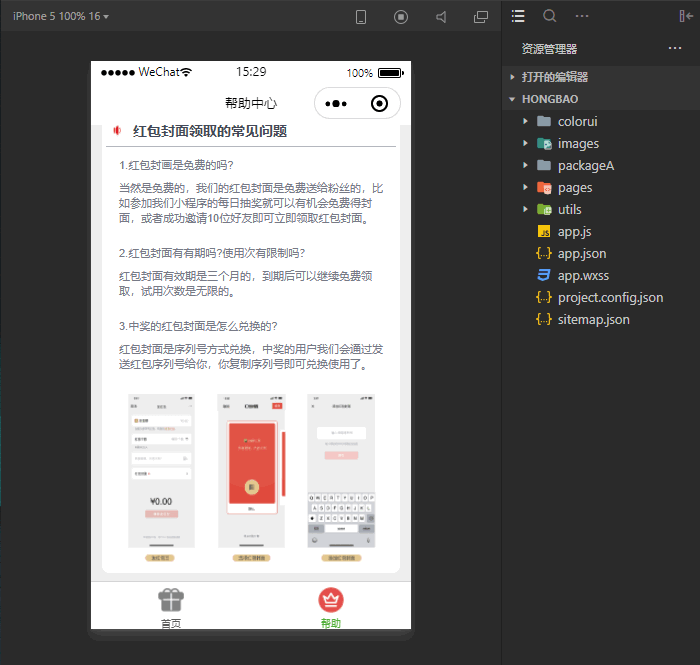Switch to the 帮助 tab with crown icon
The width and height of the screenshot is (700, 665).
331,607
